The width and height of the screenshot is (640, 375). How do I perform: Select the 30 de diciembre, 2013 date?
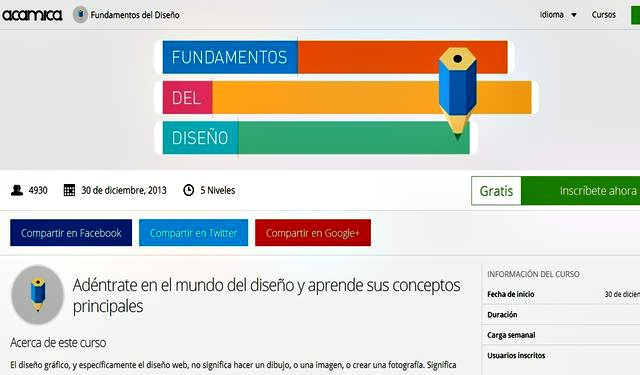(x=124, y=191)
